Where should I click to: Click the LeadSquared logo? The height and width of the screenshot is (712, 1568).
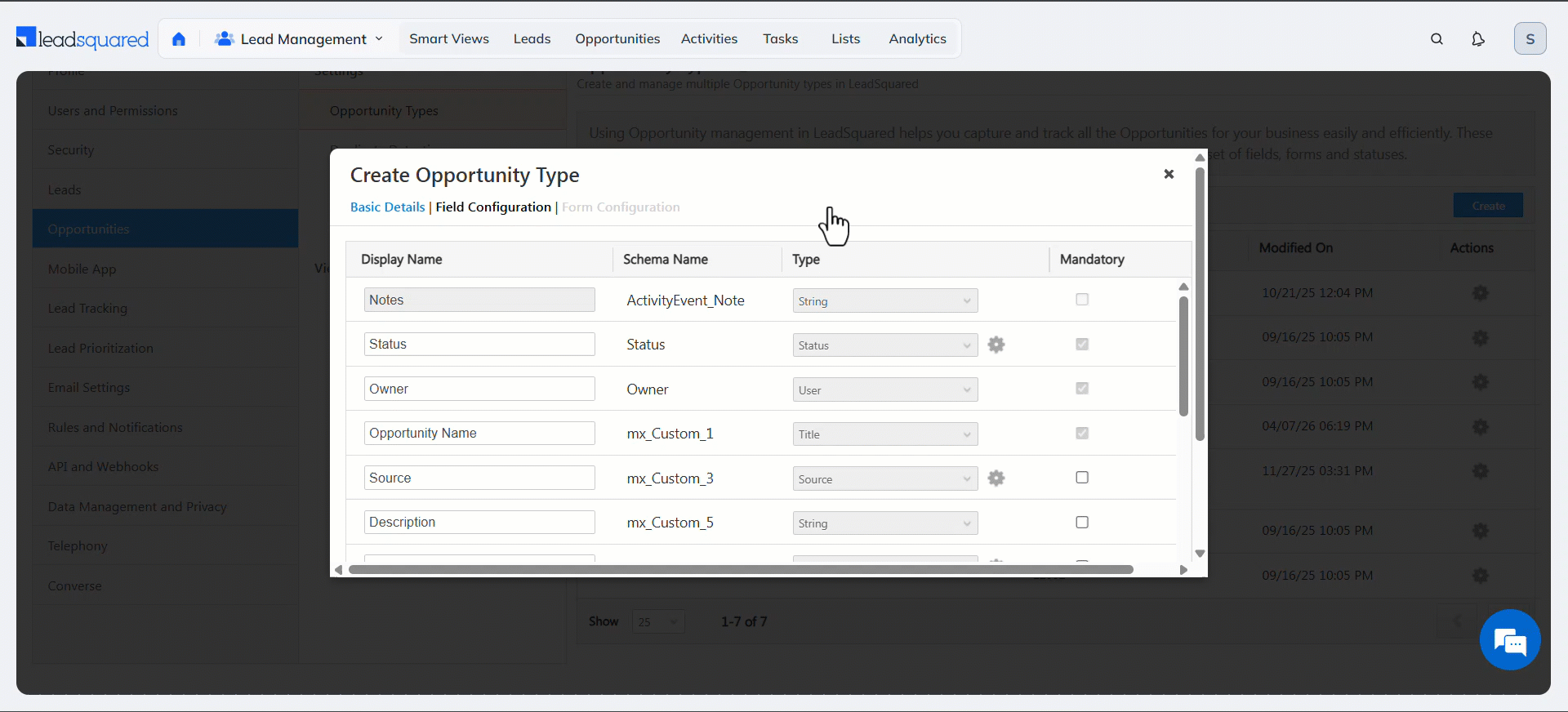(x=82, y=38)
